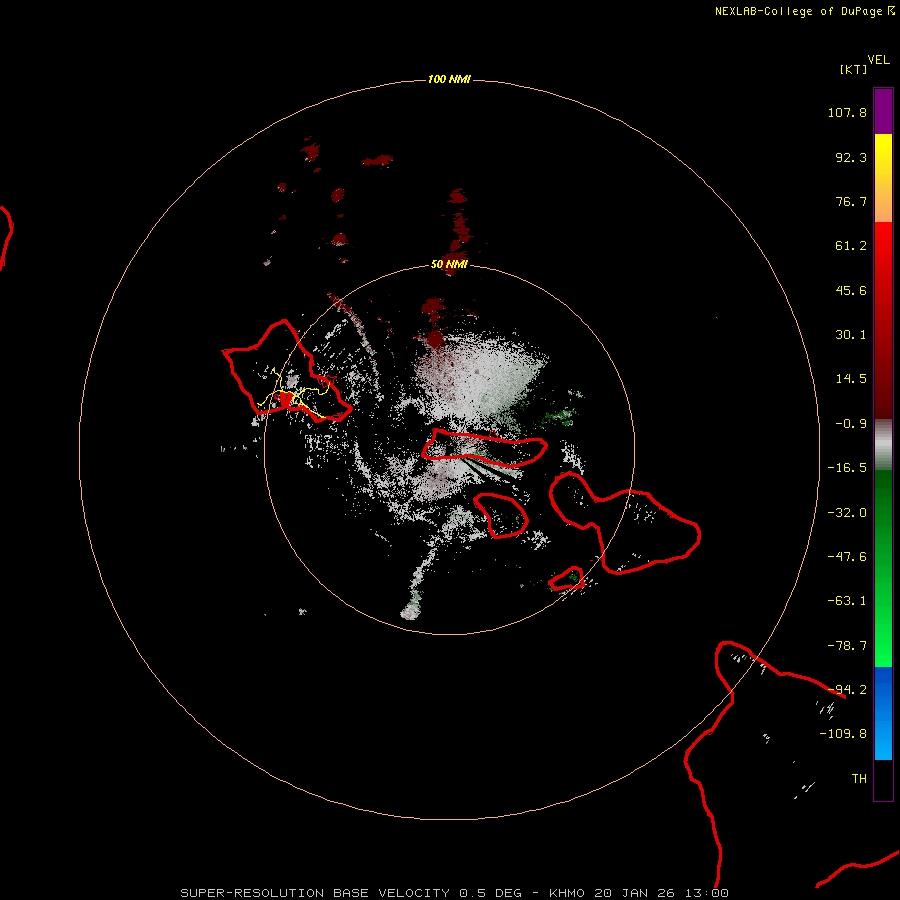This screenshot has height=900, width=900.
Task: Select the -47.6 scale value
Action: [847, 557]
